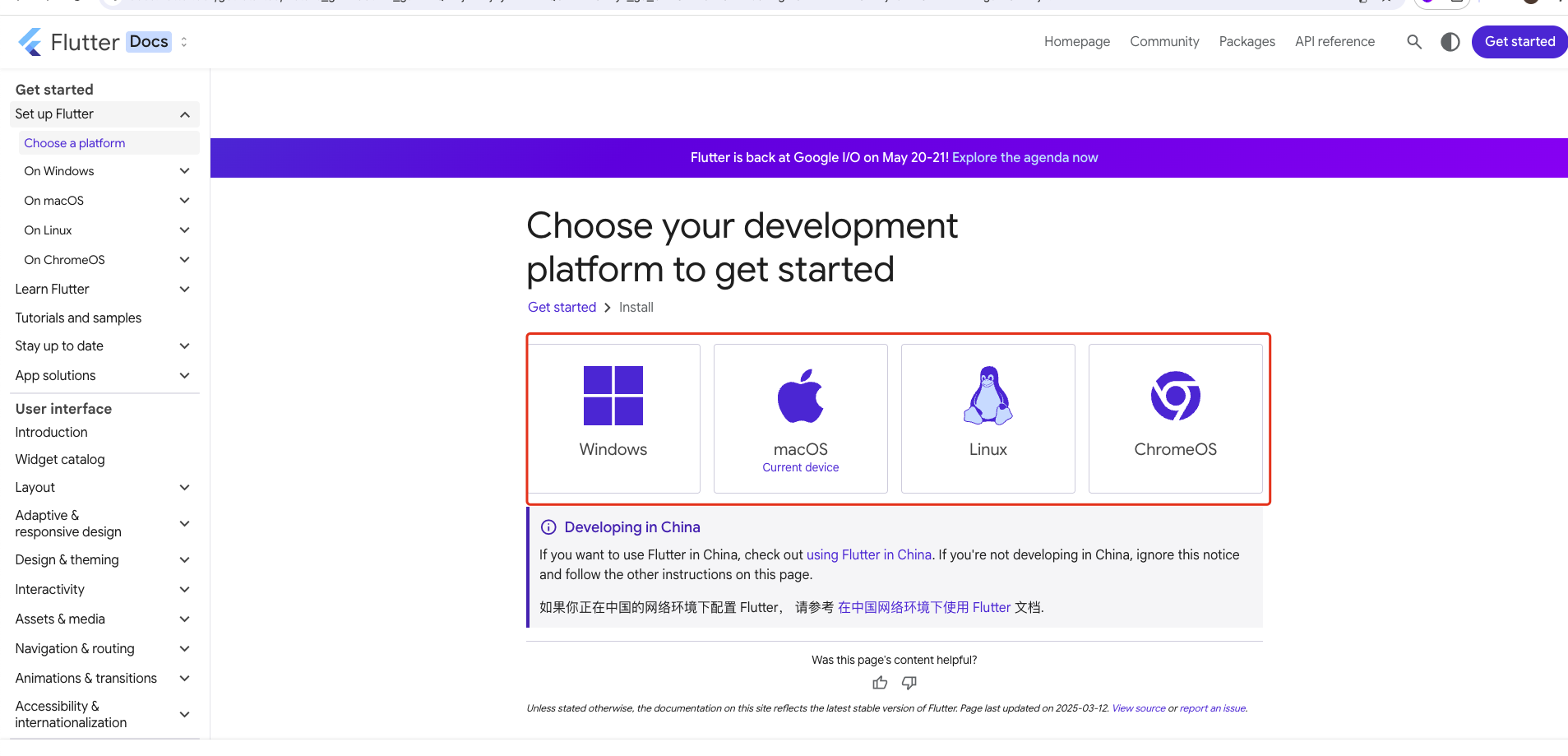
Task: Click the info icon beside Developing in China
Action: pyautogui.click(x=548, y=527)
